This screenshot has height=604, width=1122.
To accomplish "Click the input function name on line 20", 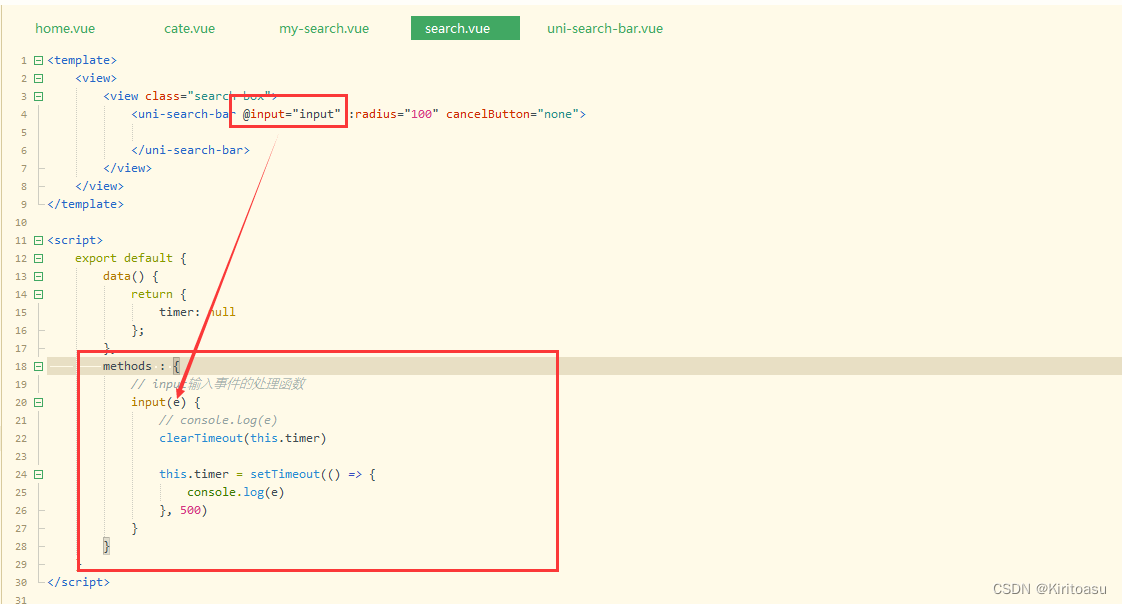I will [148, 401].
